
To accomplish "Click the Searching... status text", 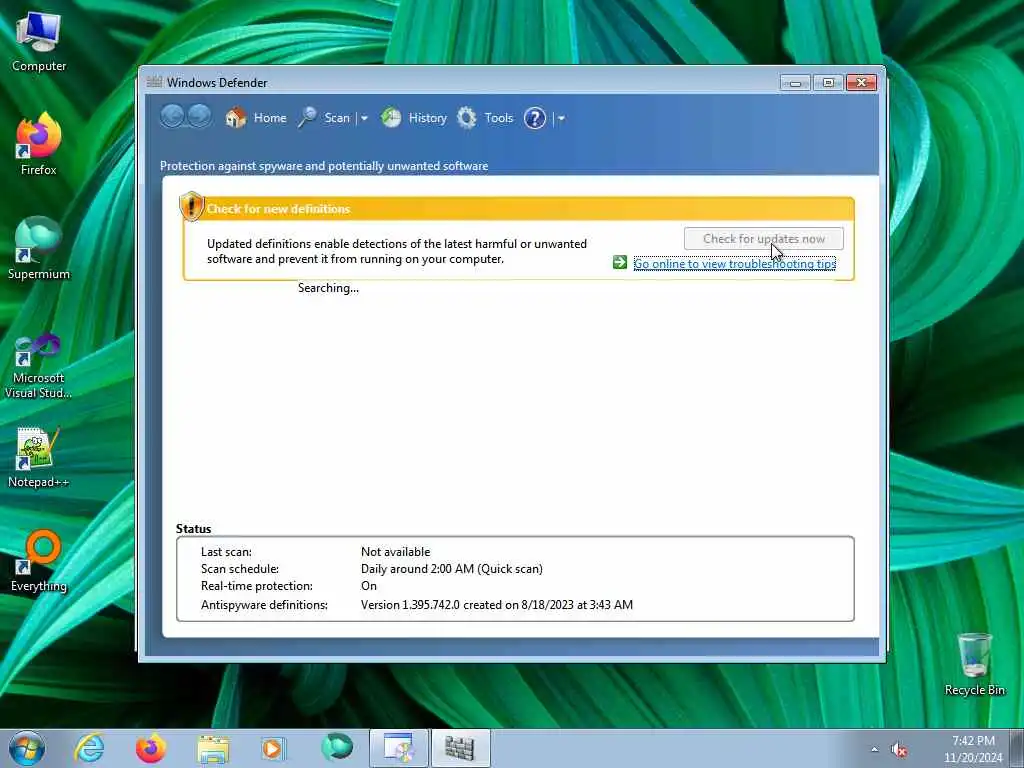I will (328, 288).
